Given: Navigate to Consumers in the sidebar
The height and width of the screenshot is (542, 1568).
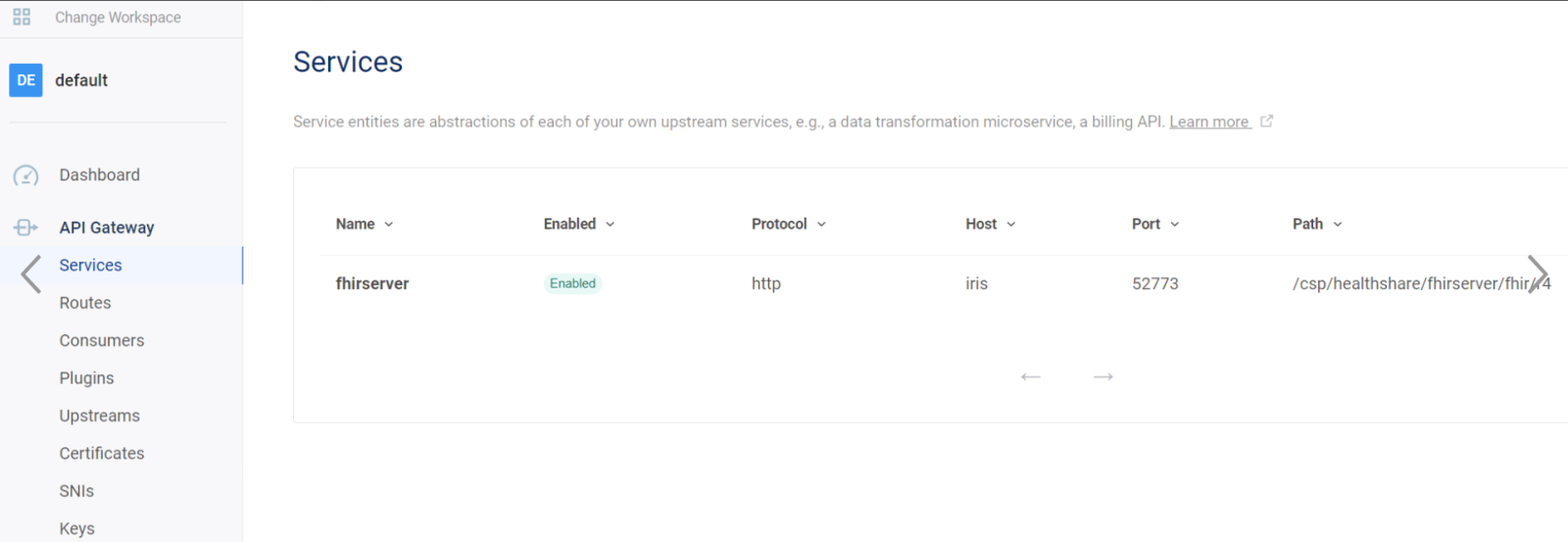Looking at the screenshot, I should (x=102, y=340).
